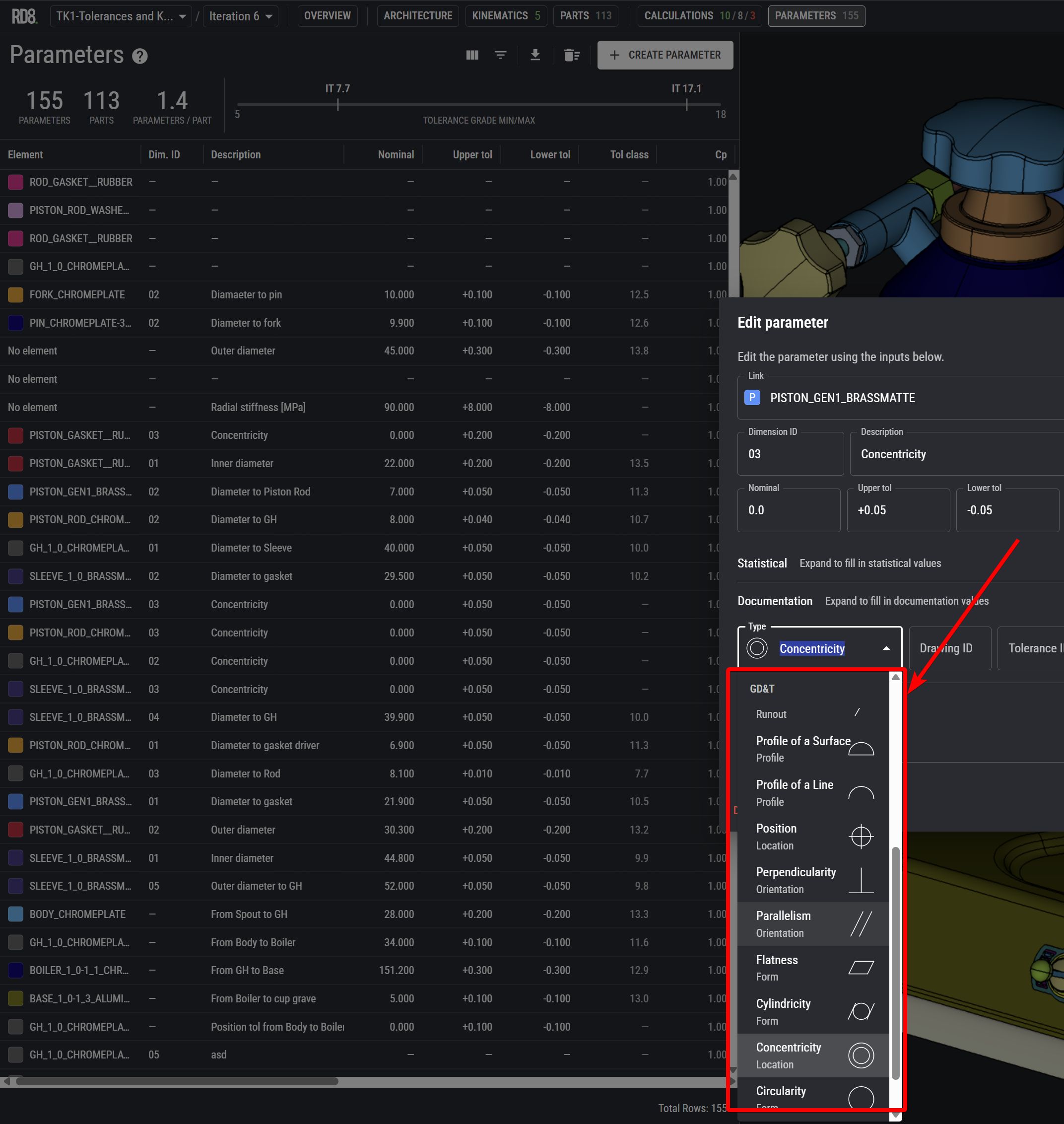Screen dimensions: 1064x1124
Task: Collapse the Type Concentricity dropdown arrow
Action: click(x=886, y=648)
